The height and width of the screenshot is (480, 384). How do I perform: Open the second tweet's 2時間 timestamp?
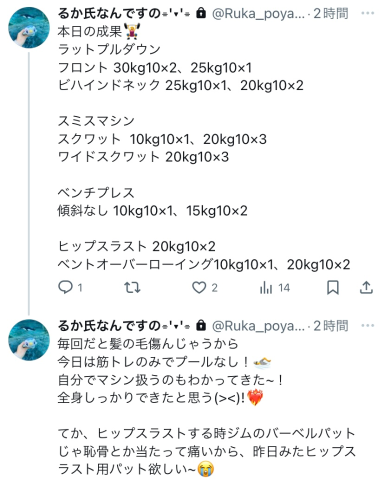point(331,325)
